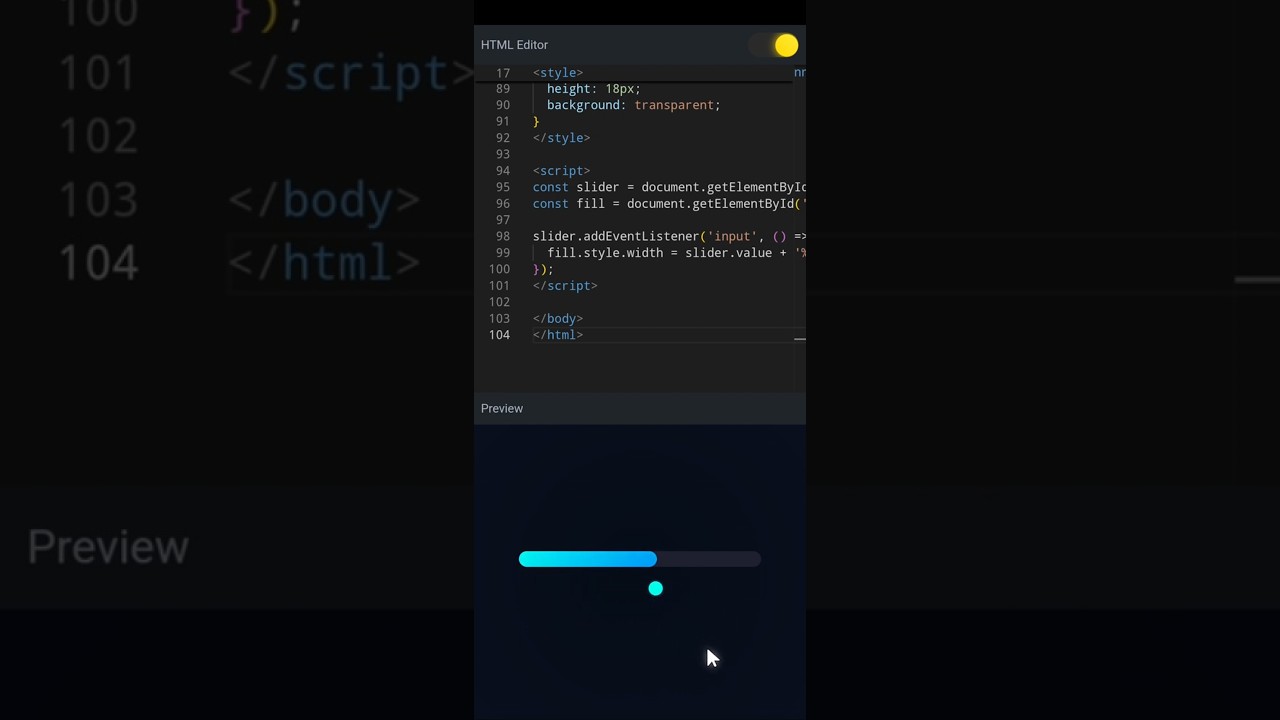The width and height of the screenshot is (1280, 720).
Task: Click the "HTML Editor" panel title
Action: pyautogui.click(x=514, y=45)
